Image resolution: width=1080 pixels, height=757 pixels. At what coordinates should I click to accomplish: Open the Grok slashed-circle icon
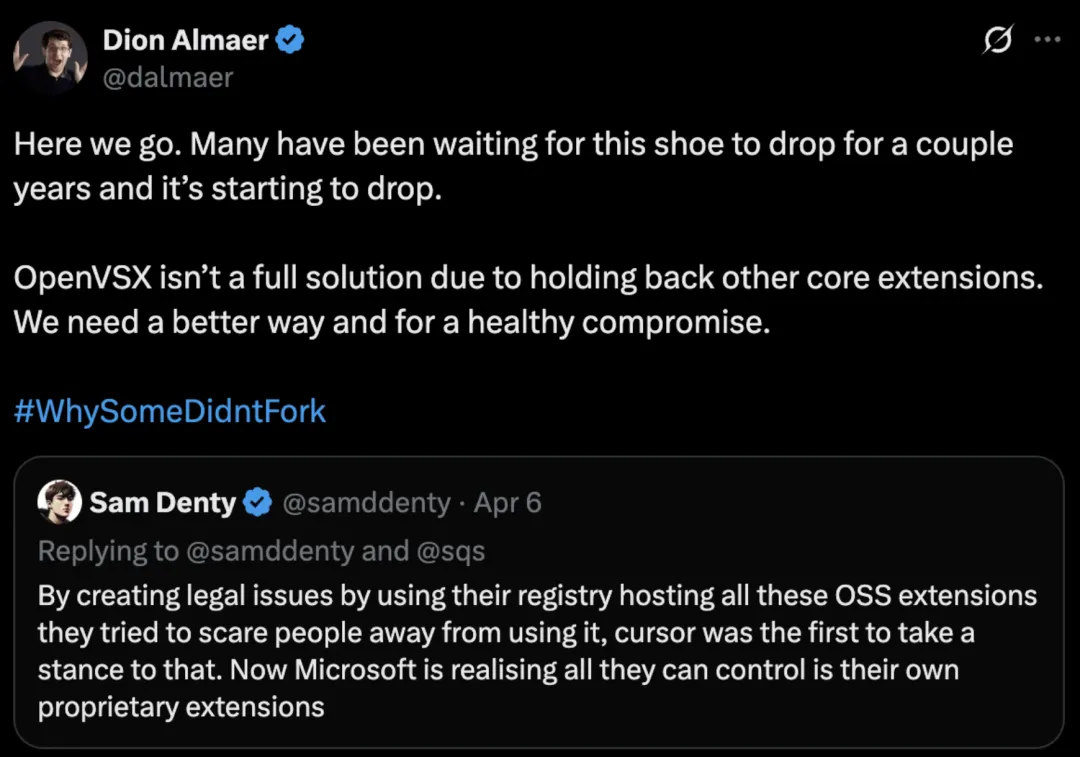pos(997,39)
